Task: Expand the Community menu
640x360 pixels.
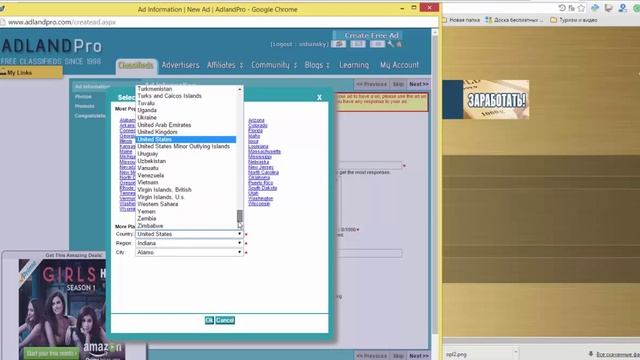Action: [x=274, y=65]
